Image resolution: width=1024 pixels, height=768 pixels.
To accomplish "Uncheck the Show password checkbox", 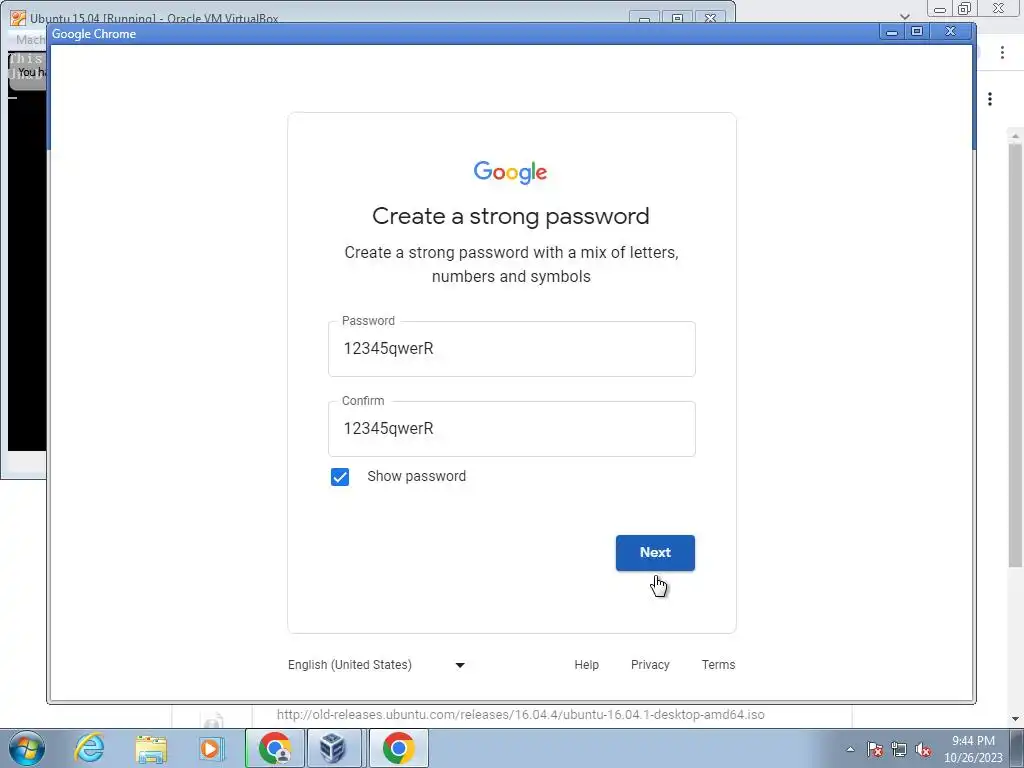I will tap(340, 477).
